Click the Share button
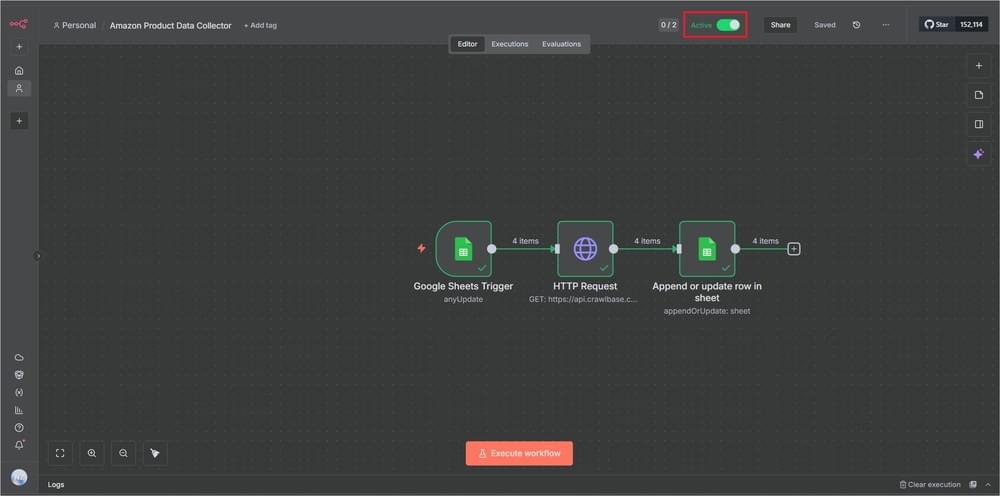The height and width of the screenshot is (496, 1000). [780, 25]
